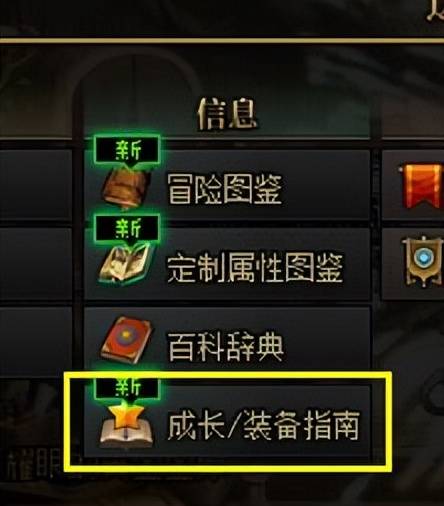Select the right panel row with red banner
Viewport: 444px width, 506px height.
413,185
